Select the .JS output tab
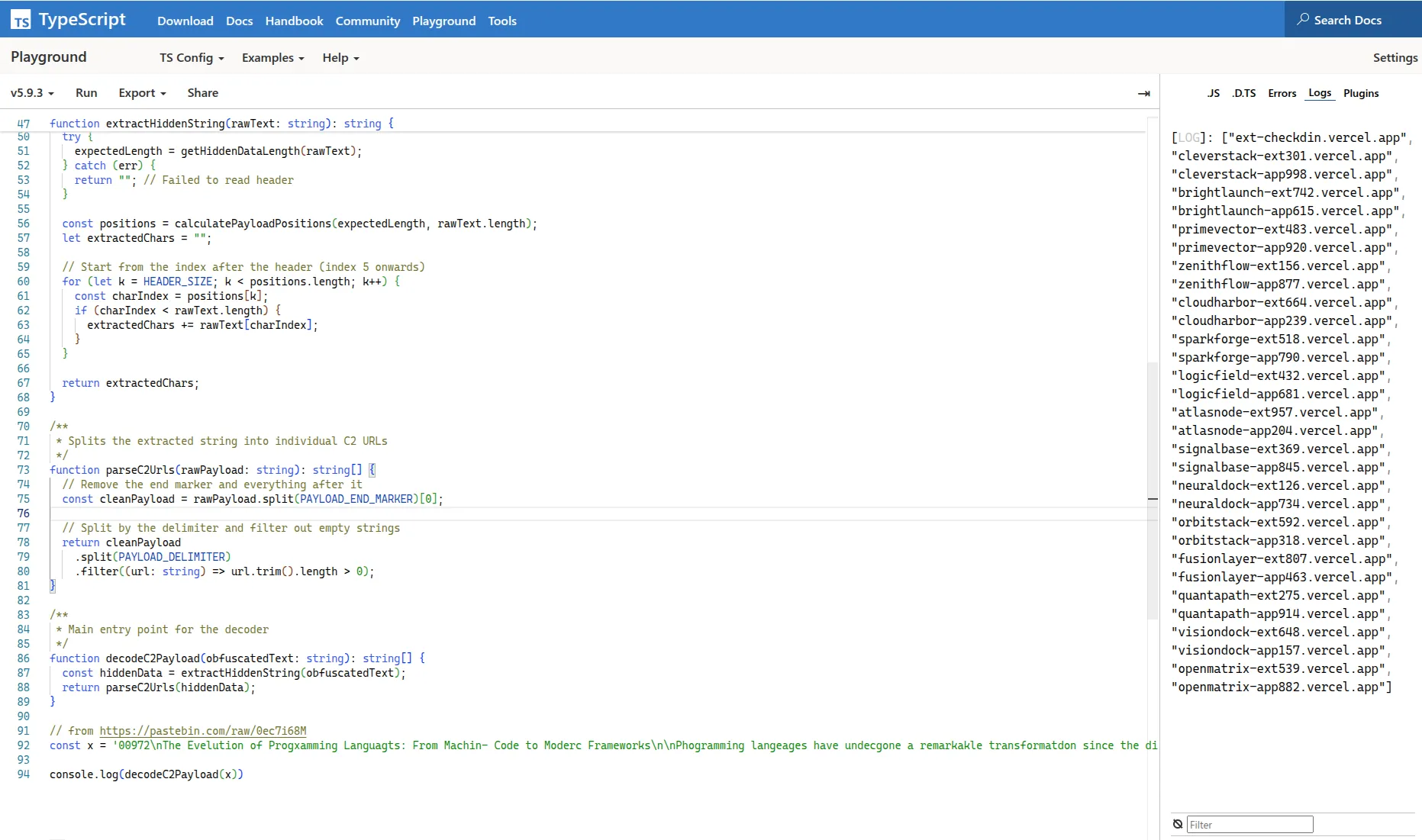 coord(1212,92)
